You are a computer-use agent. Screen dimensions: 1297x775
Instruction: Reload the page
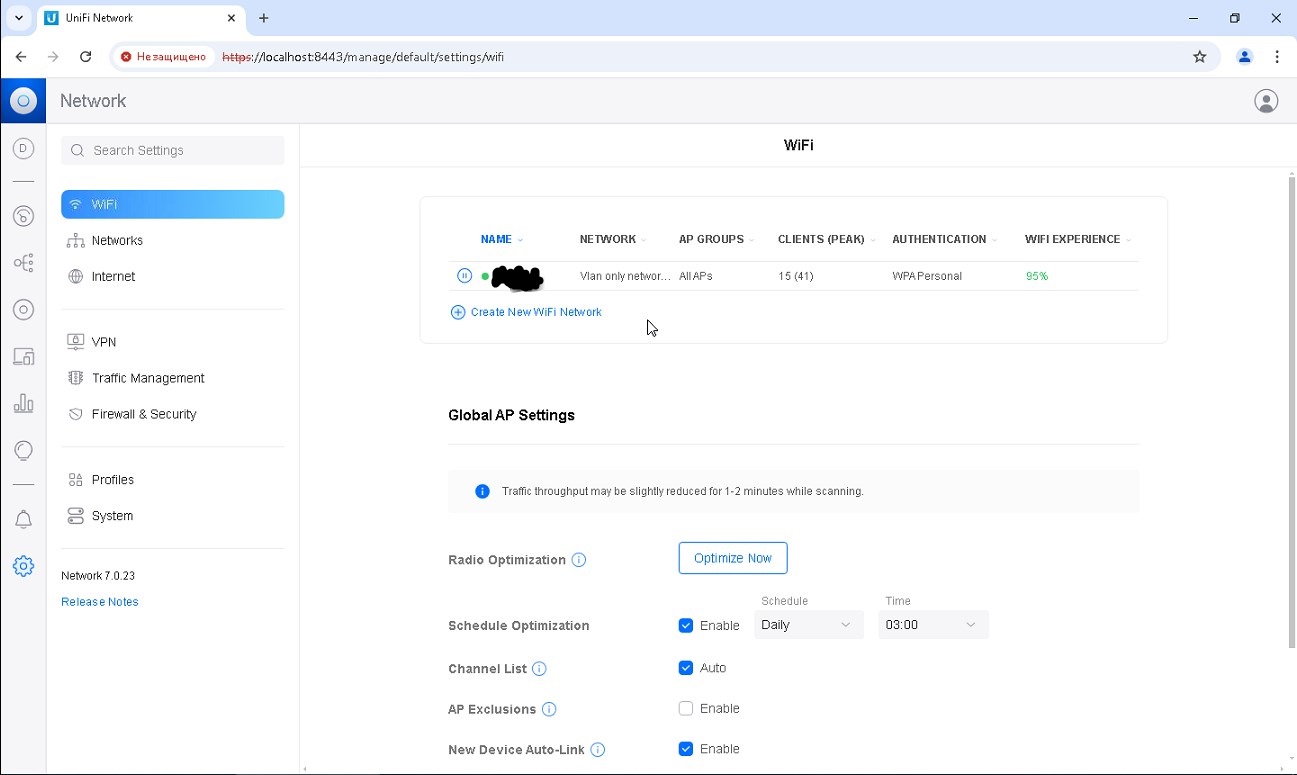86,57
